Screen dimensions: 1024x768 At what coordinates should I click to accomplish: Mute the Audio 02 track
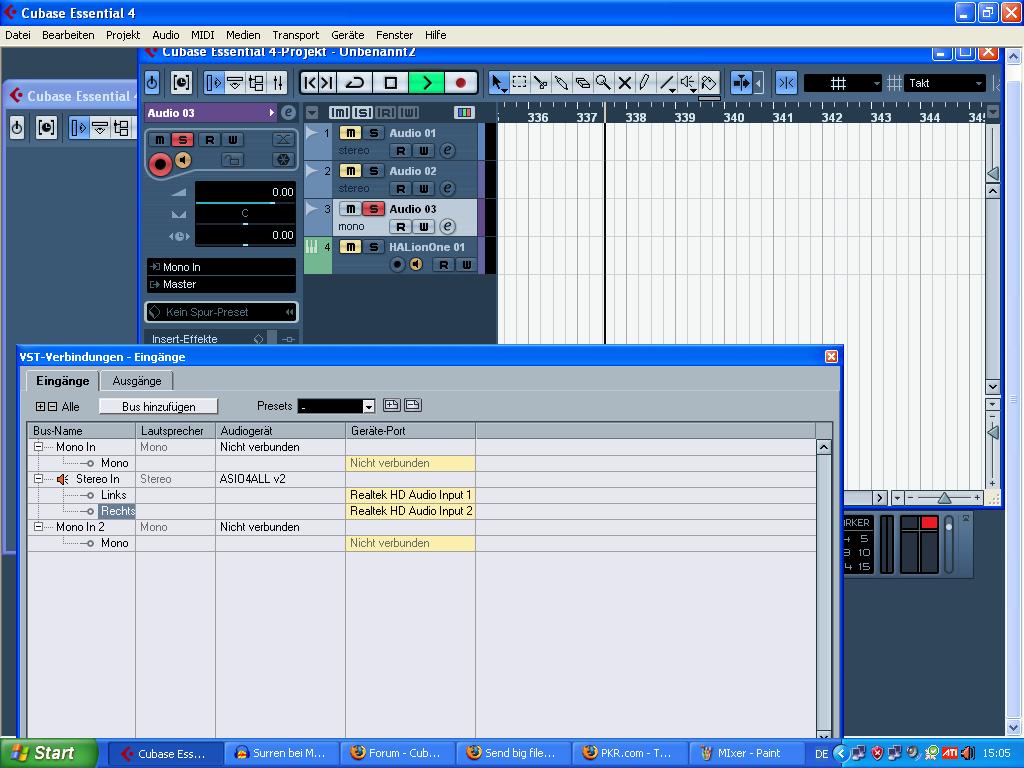pos(350,171)
